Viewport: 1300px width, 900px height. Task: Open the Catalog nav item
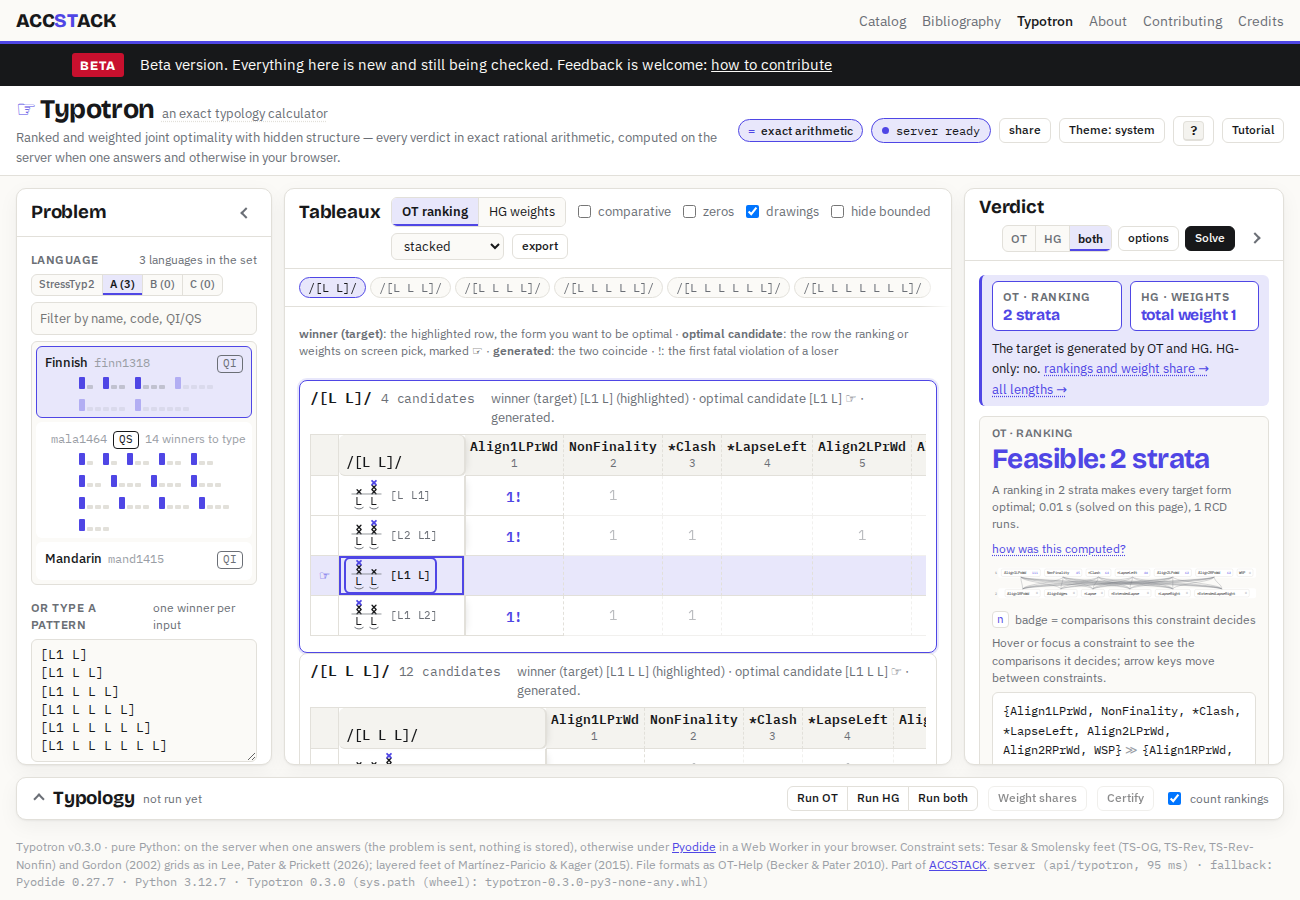(883, 21)
